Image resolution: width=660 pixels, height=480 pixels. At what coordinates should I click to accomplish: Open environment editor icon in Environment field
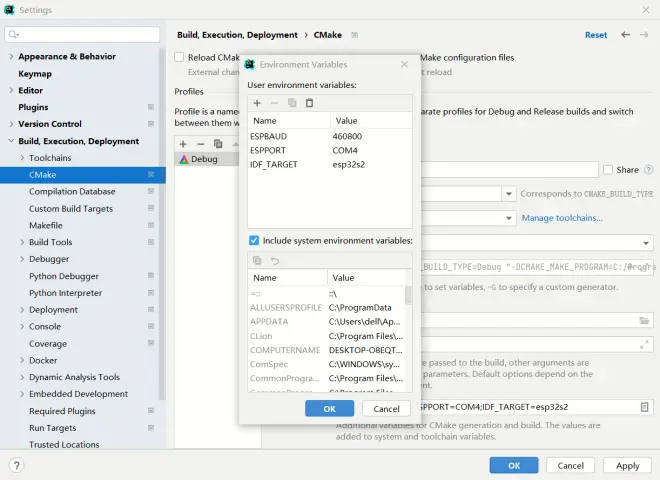(644, 407)
